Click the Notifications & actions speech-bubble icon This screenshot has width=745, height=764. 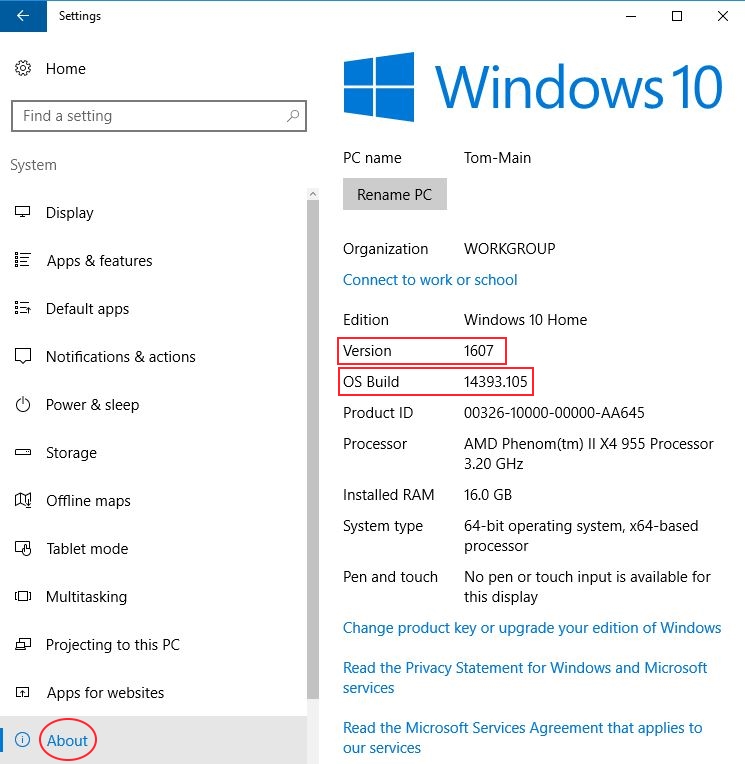click(x=23, y=356)
